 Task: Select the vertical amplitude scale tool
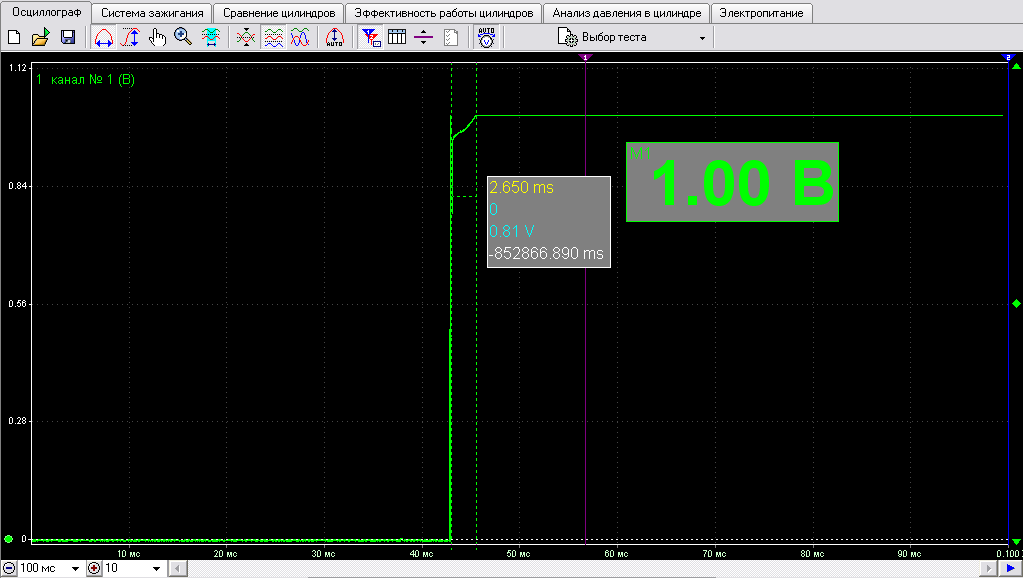pyautogui.click(x=130, y=37)
